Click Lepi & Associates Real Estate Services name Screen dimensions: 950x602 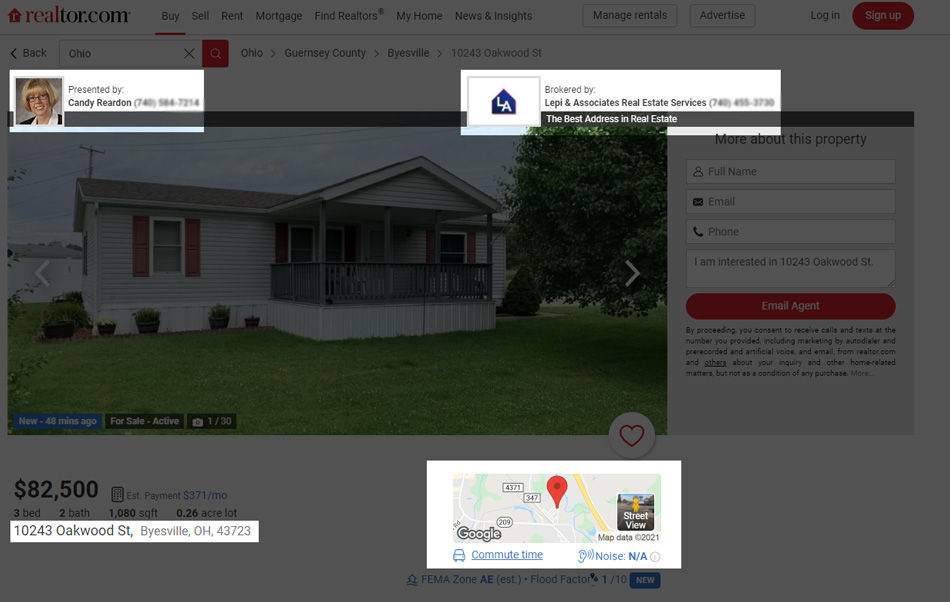pyautogui.click(x=625, y=102)
